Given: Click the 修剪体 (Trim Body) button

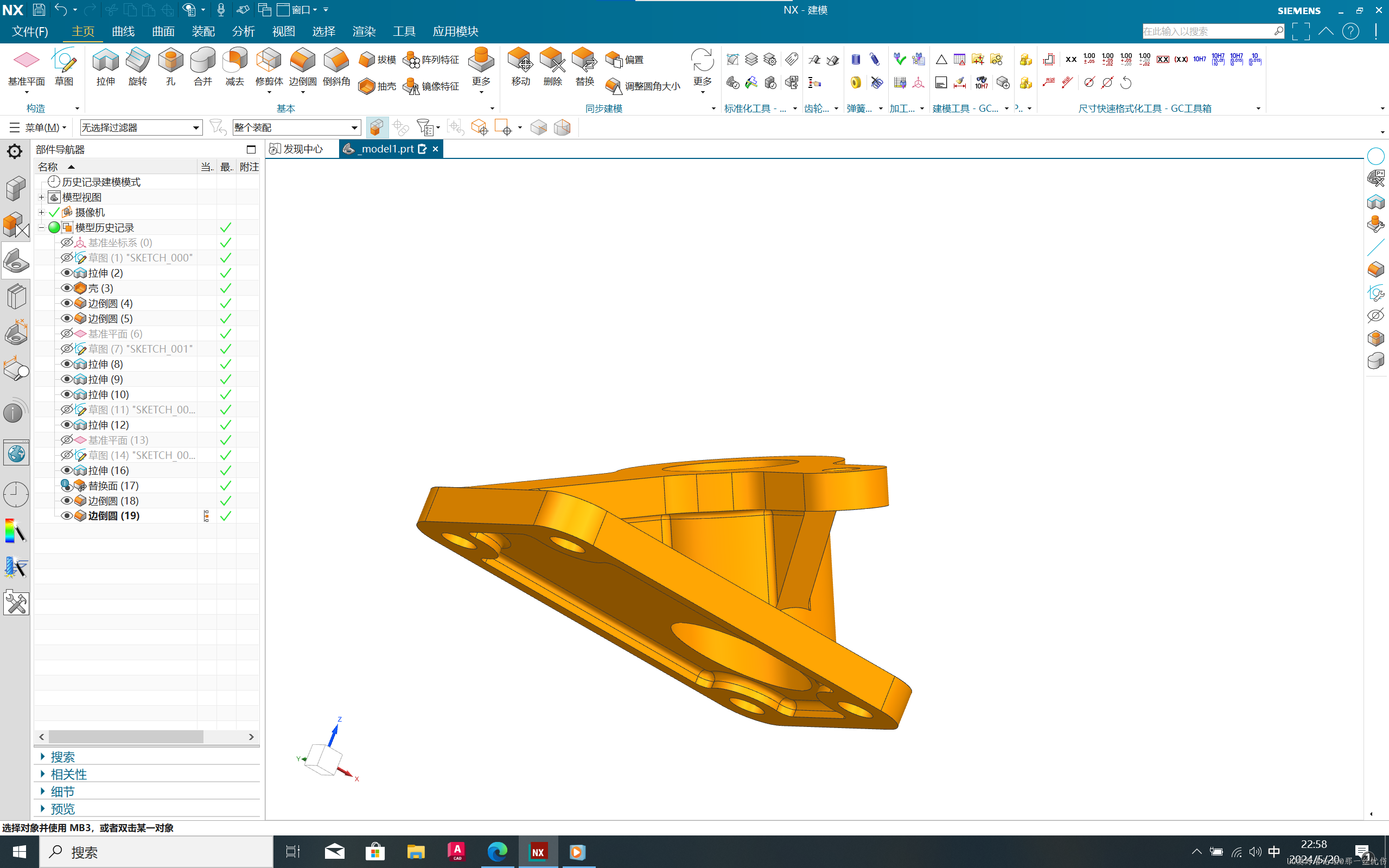Looking at the screenshot, I should point(269,70).
